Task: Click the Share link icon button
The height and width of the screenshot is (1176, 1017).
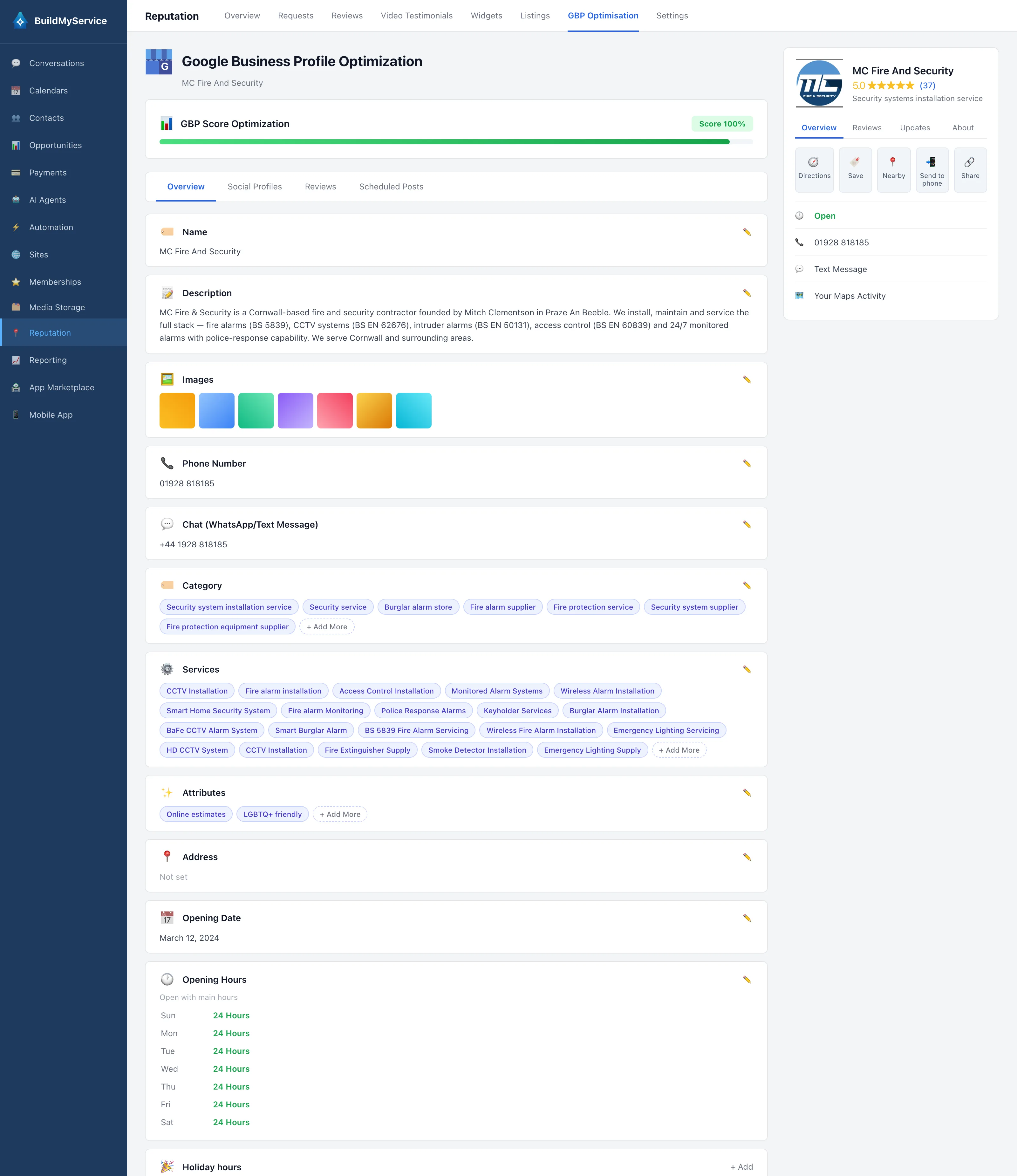Action: tap(970, 170)
